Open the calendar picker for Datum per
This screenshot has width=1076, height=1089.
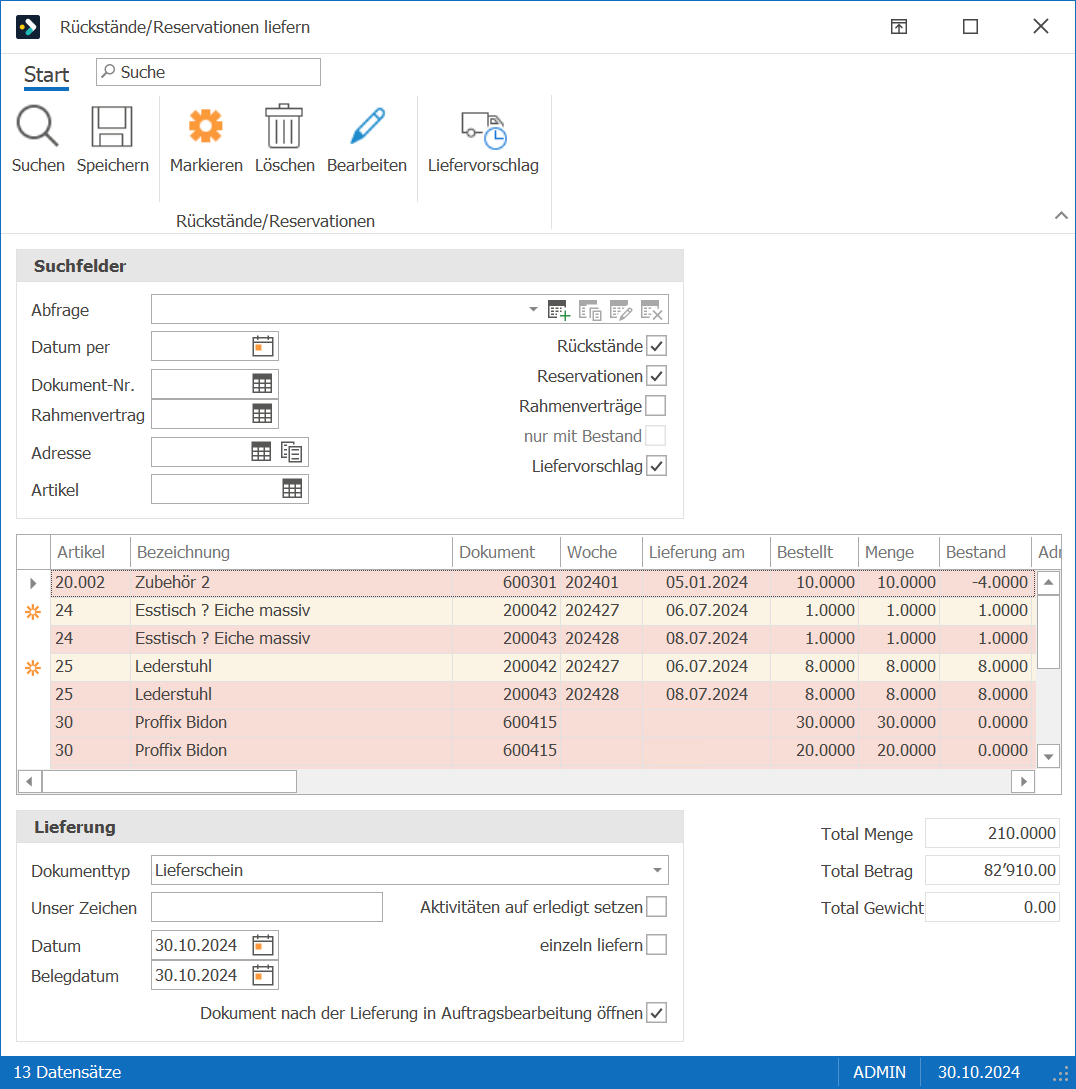click(x=263, y=347)
